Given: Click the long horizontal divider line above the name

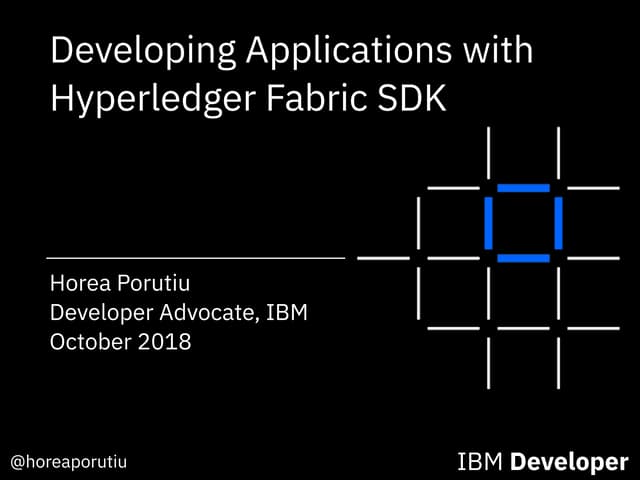Looking at the screenshot, I should (x=195, y=258).
